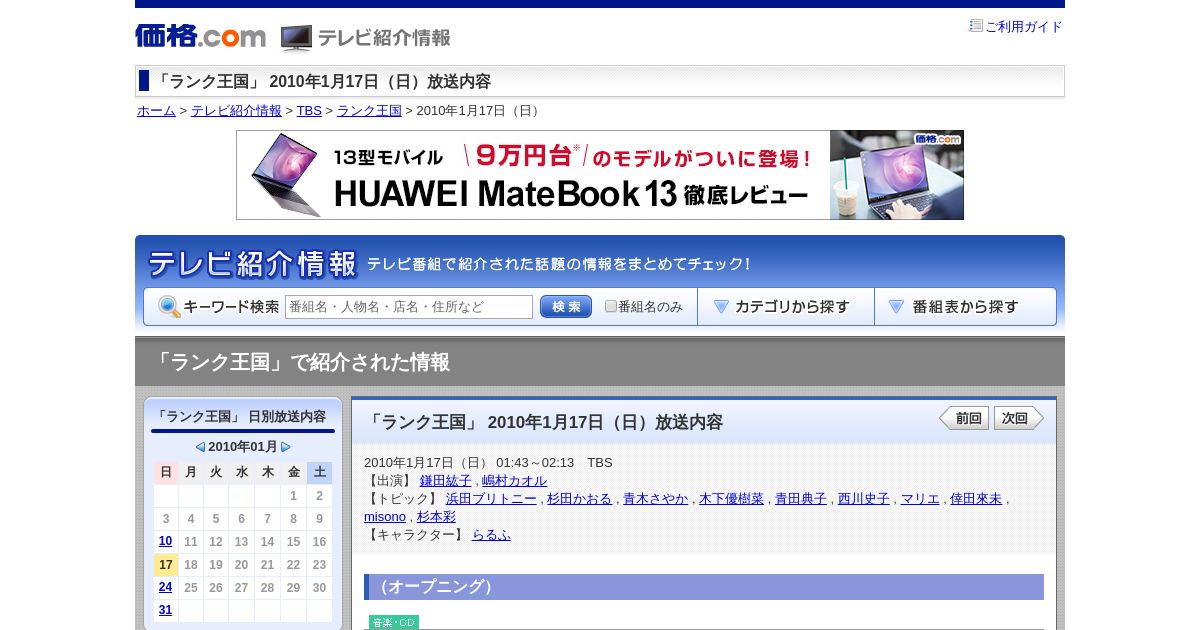
Task: Click the 前回 previous broadcast button
Action: 964,418
